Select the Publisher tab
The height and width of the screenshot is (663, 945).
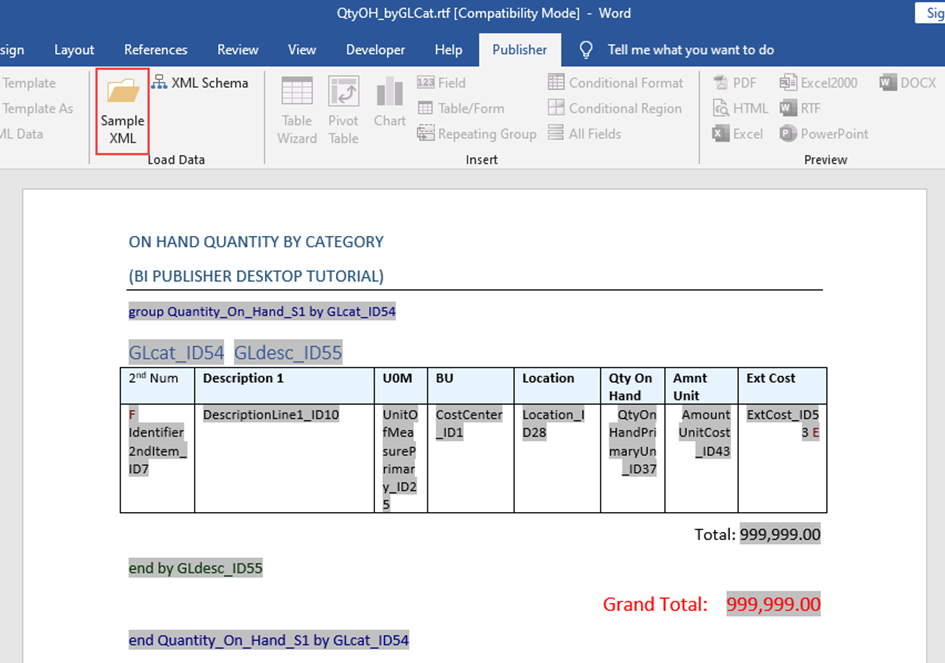point(520,50)
